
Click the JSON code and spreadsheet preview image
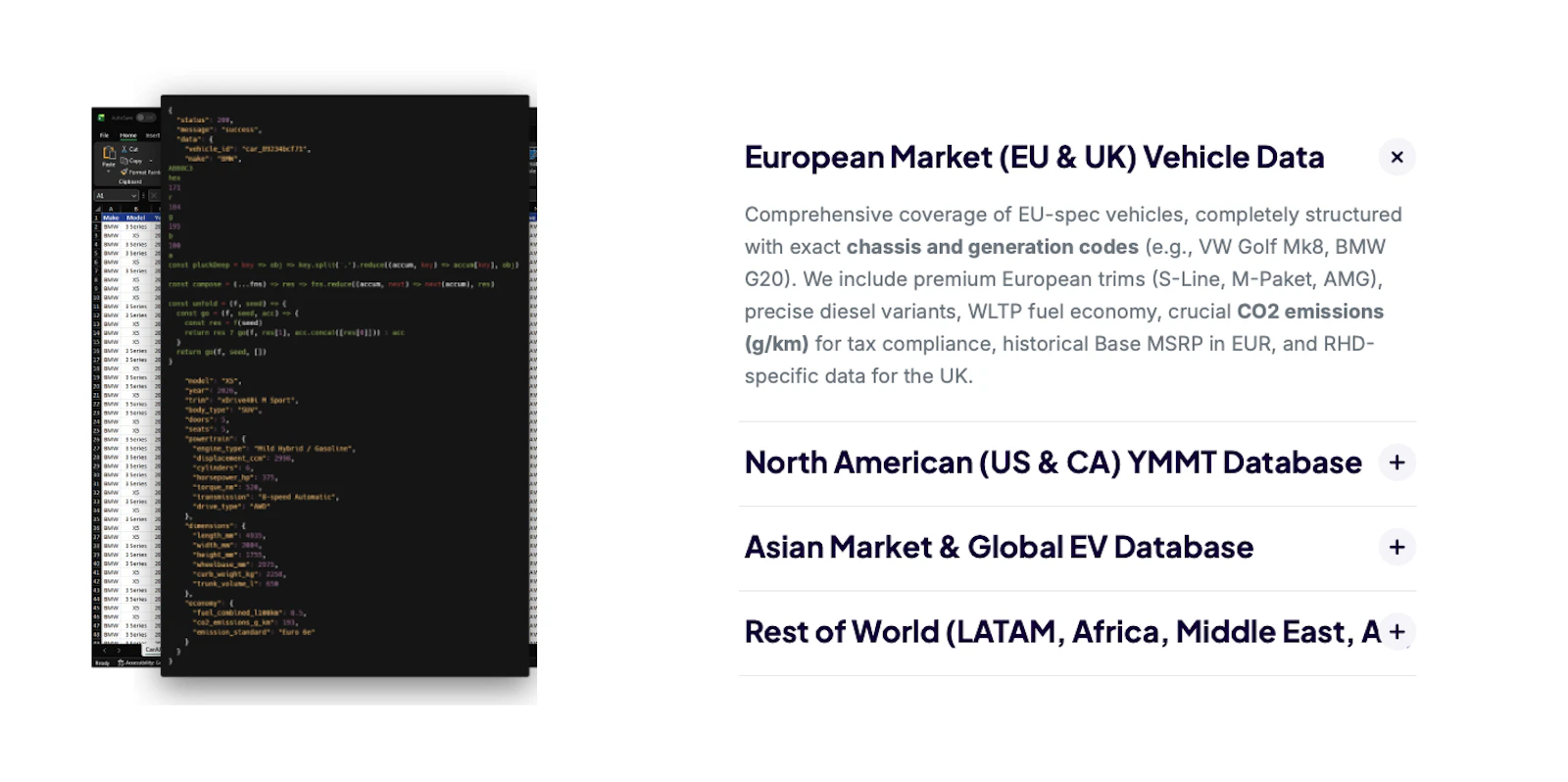[314, 388]
